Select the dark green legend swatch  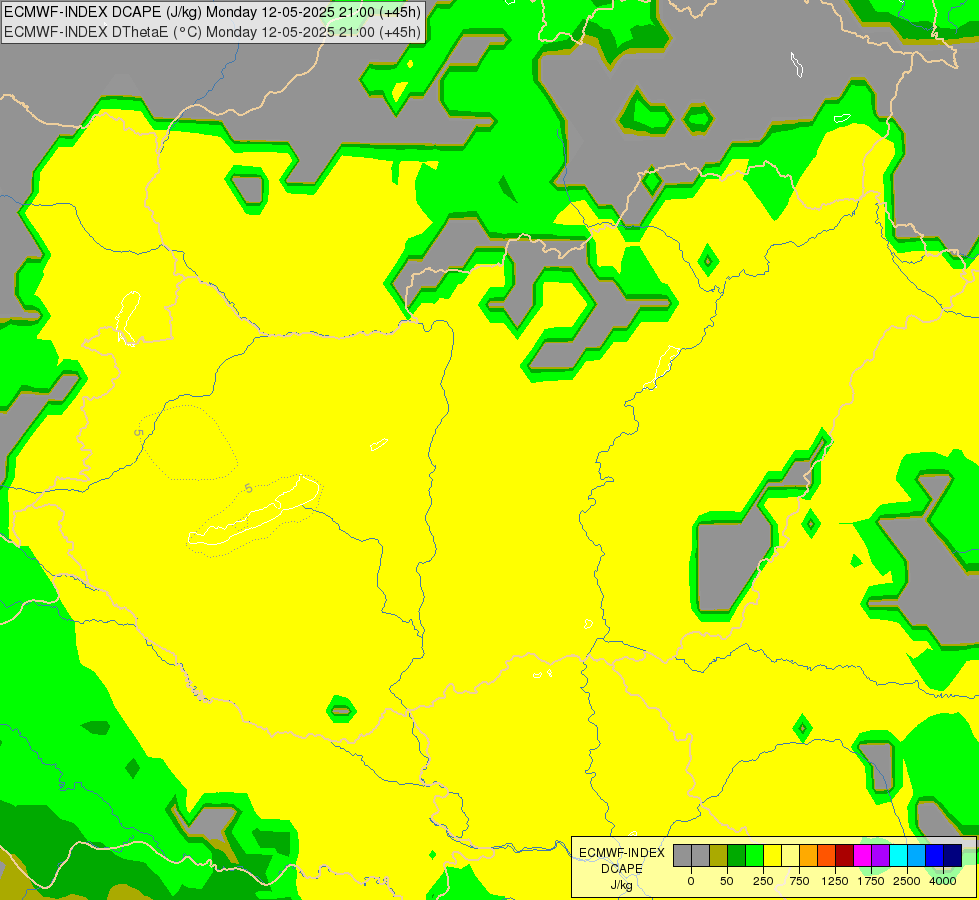[736, 856]
